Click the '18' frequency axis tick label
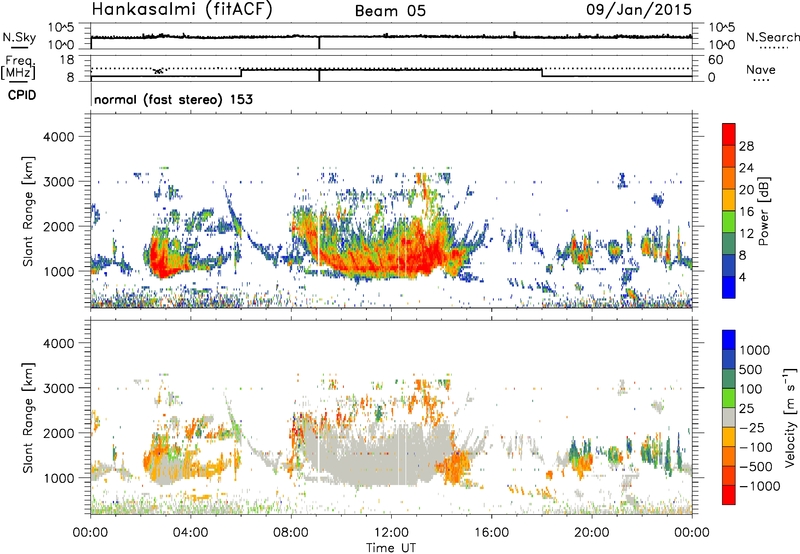This screenshot has height=554, width=800. 66,60
